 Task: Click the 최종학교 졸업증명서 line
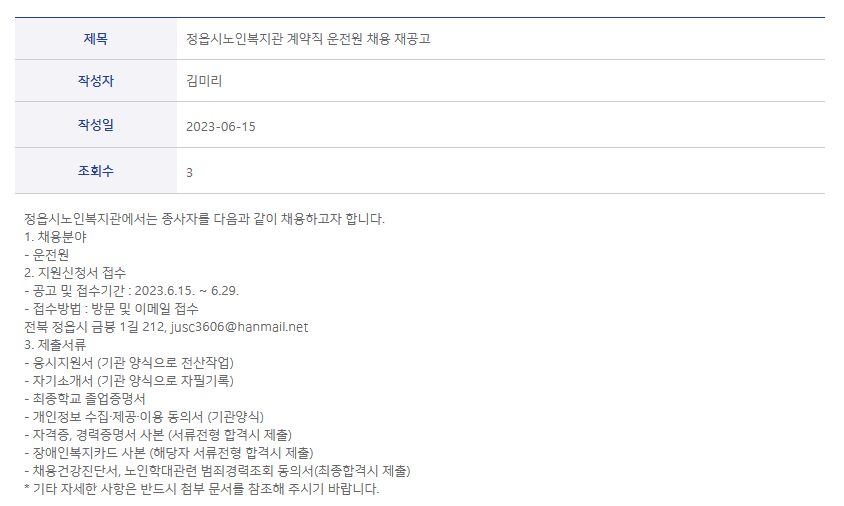tap(85, 399)
